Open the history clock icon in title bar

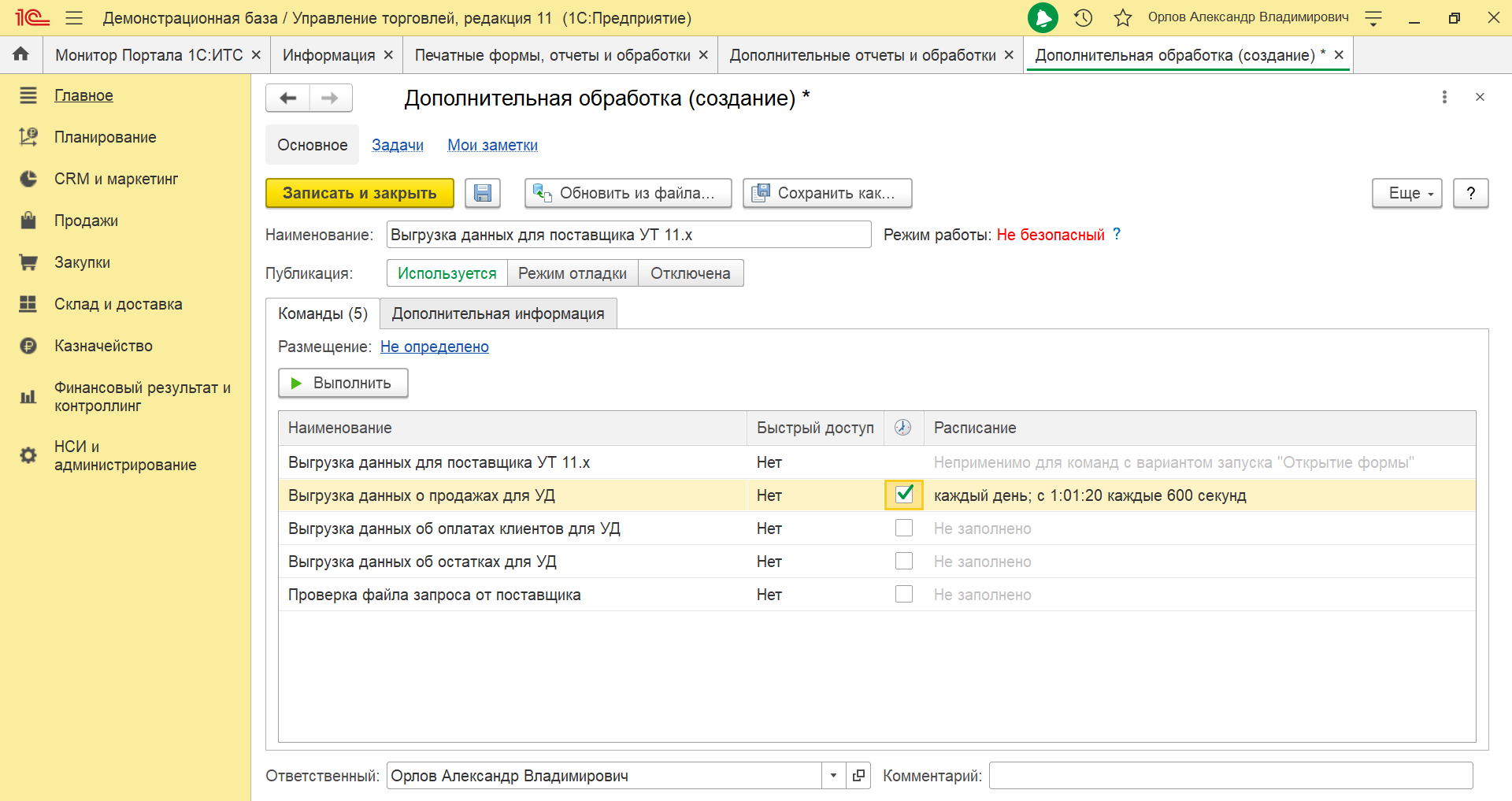pos(1084,17)
